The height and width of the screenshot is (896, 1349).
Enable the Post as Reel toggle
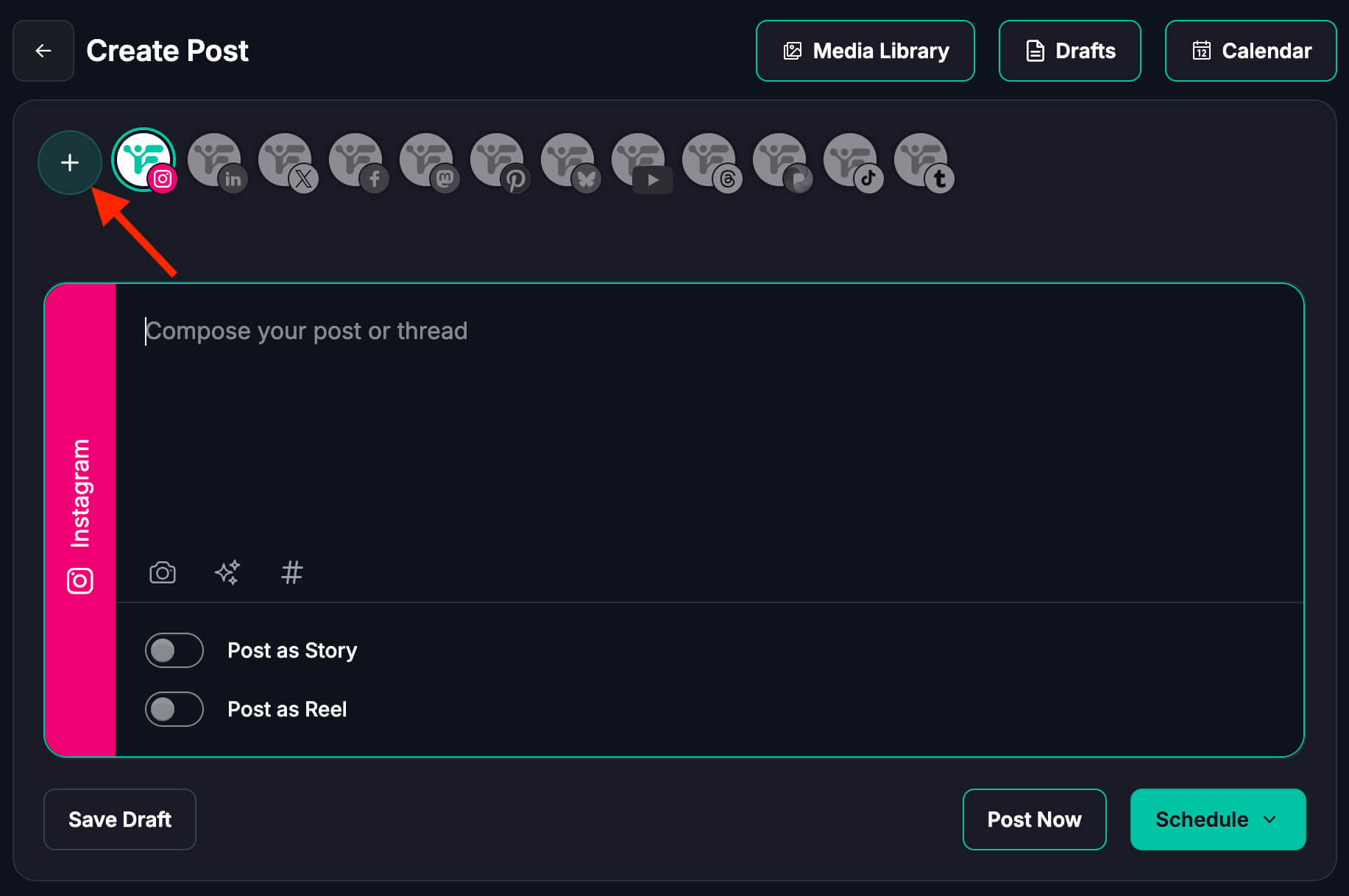[174, 709]
